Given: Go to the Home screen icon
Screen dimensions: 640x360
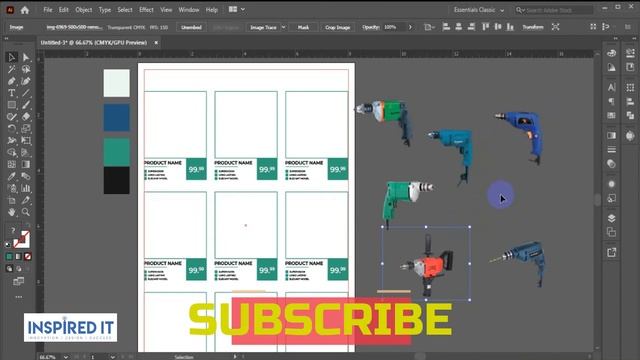Looking at the screenshot, I should (x=25, y=10).
